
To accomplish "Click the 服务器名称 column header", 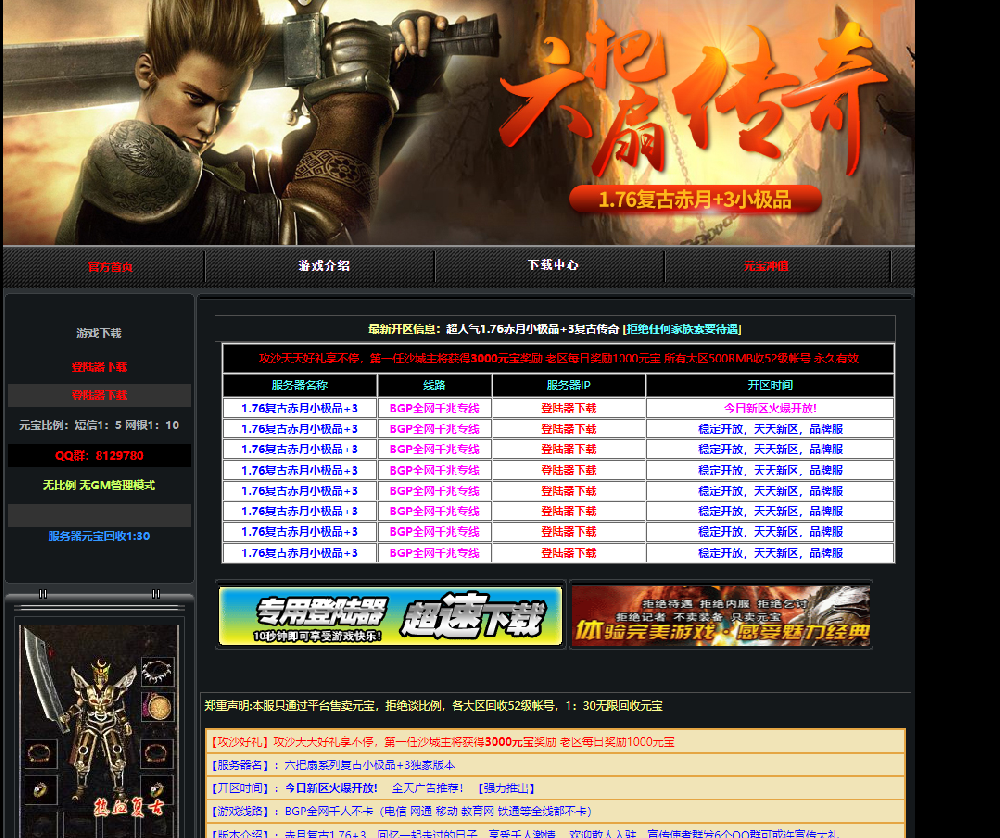I will (300, 385).
